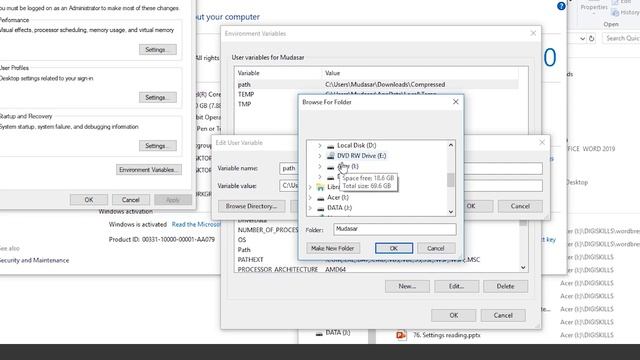Viewport: 640px width, 360px height.
Task: Close the Browse For Folder dialog
Action: click(x=456, y=102)
